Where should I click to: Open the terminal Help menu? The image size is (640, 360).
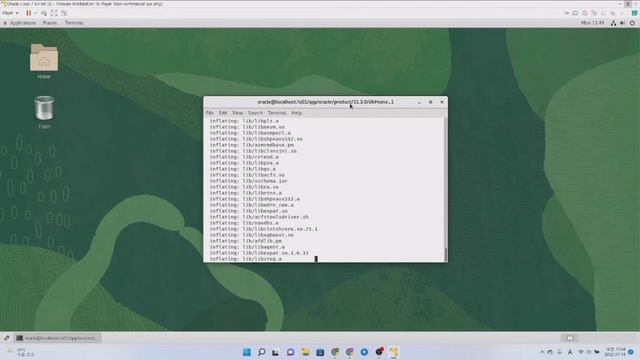pyautogui.click(x=296, y=113)
